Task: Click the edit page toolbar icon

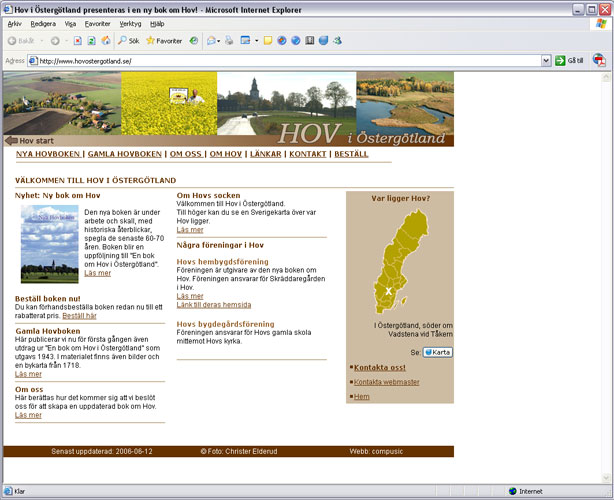Action: tap(246, 41)
